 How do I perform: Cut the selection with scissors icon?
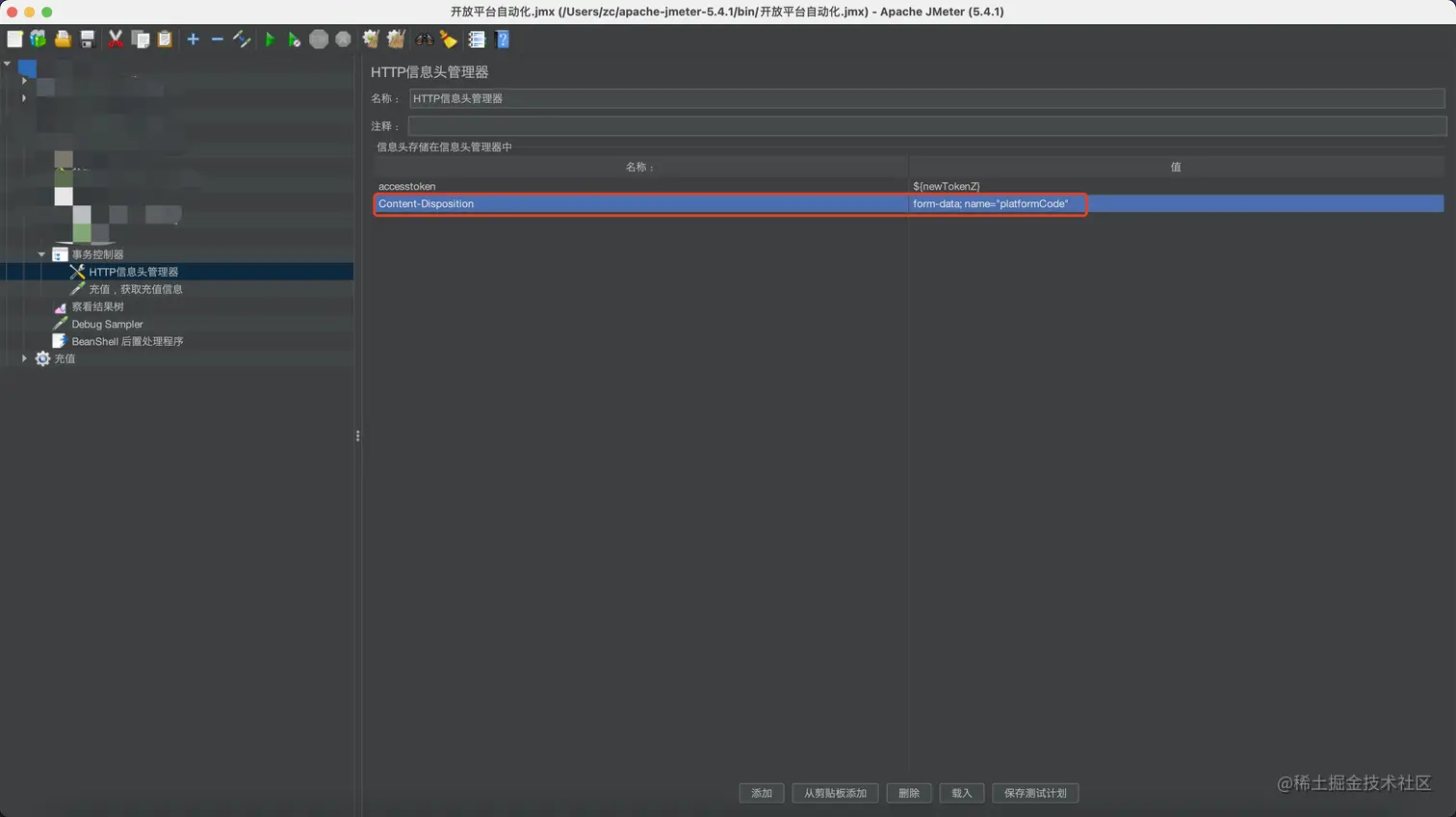coord(116,40)
